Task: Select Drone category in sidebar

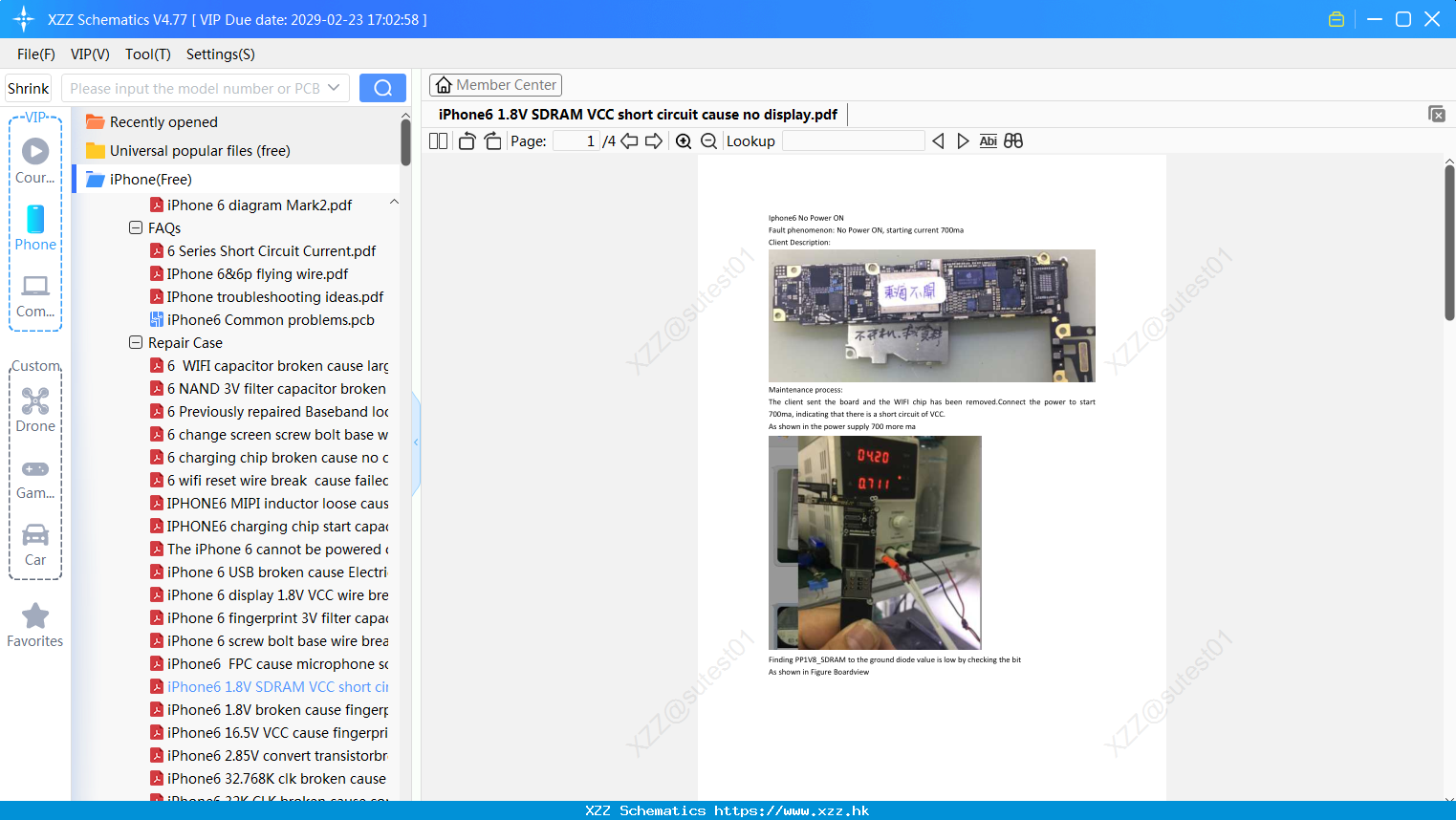Action: (35, 410)
